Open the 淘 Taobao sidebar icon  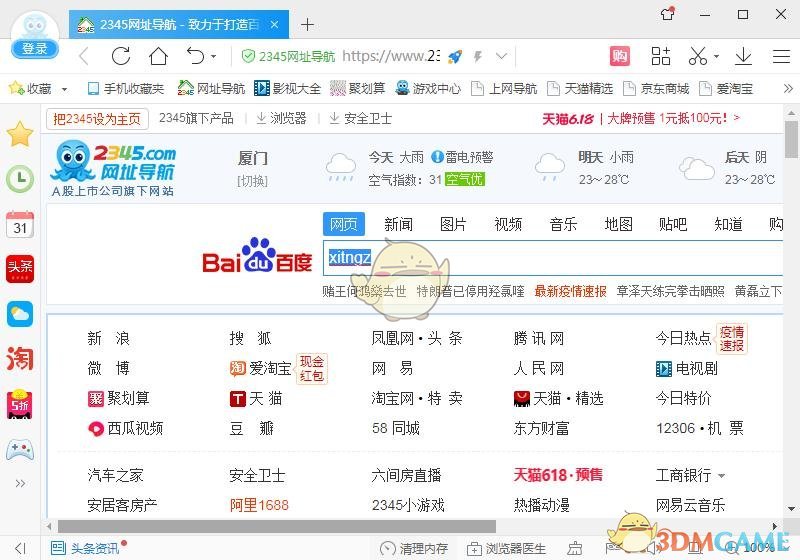pyautogui.click(x=20, y=359)
